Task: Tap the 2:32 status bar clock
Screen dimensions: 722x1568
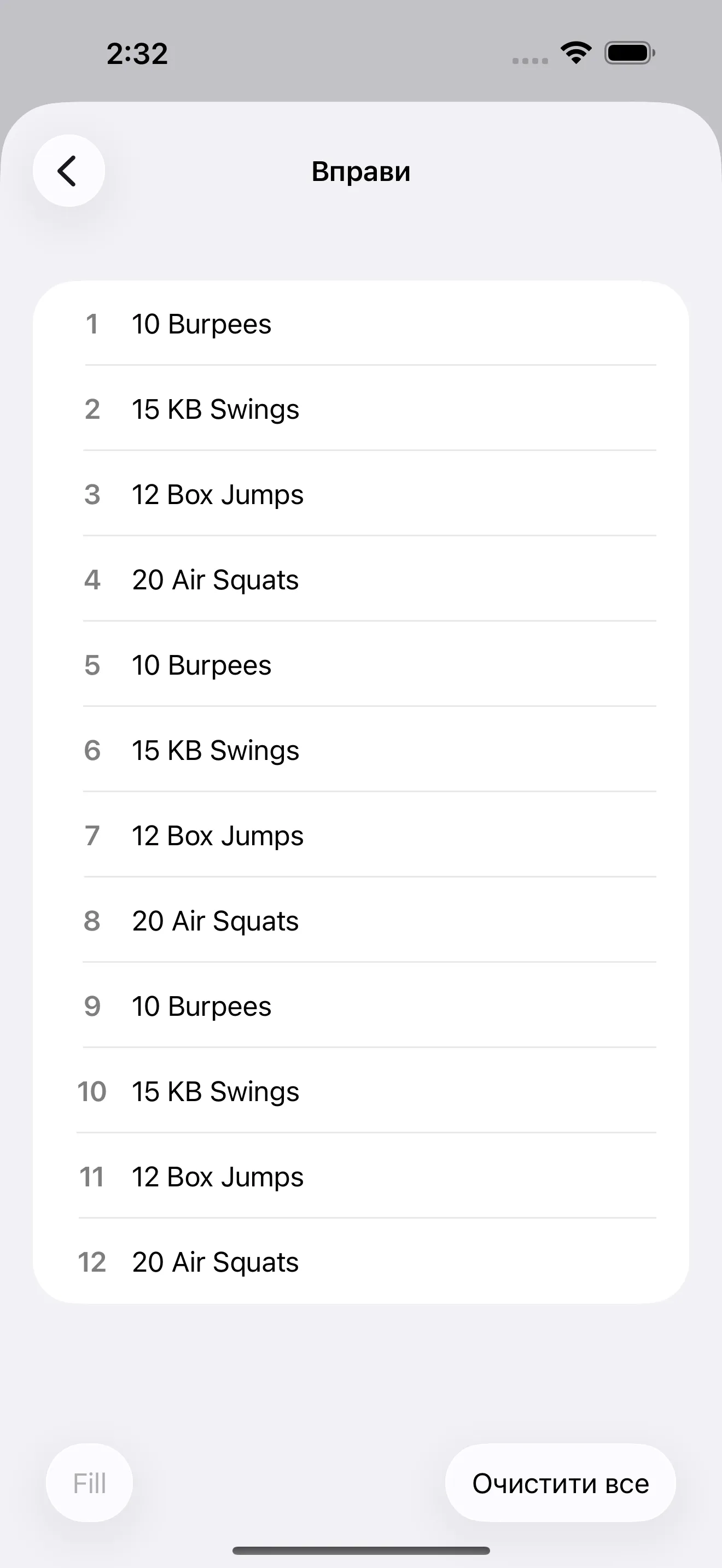Action: point(137,54)
